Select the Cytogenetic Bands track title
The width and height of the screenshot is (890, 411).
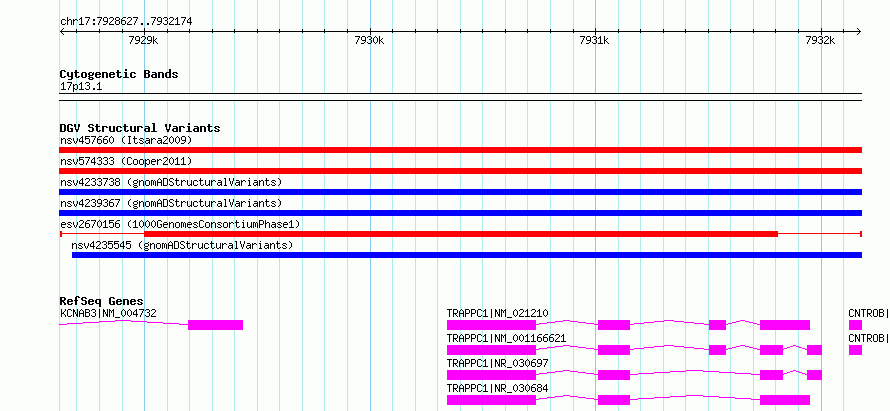(x=119, y=74)
